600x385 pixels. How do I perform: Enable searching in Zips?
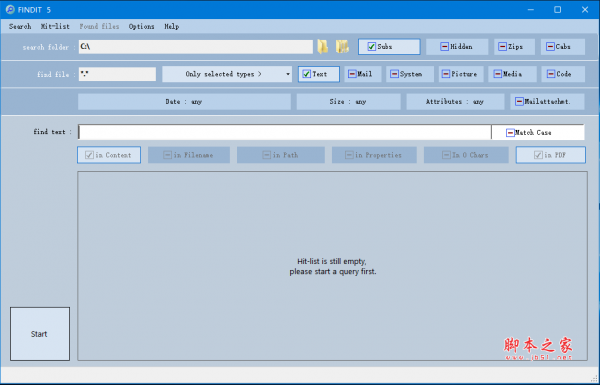[x=514, y=47]
